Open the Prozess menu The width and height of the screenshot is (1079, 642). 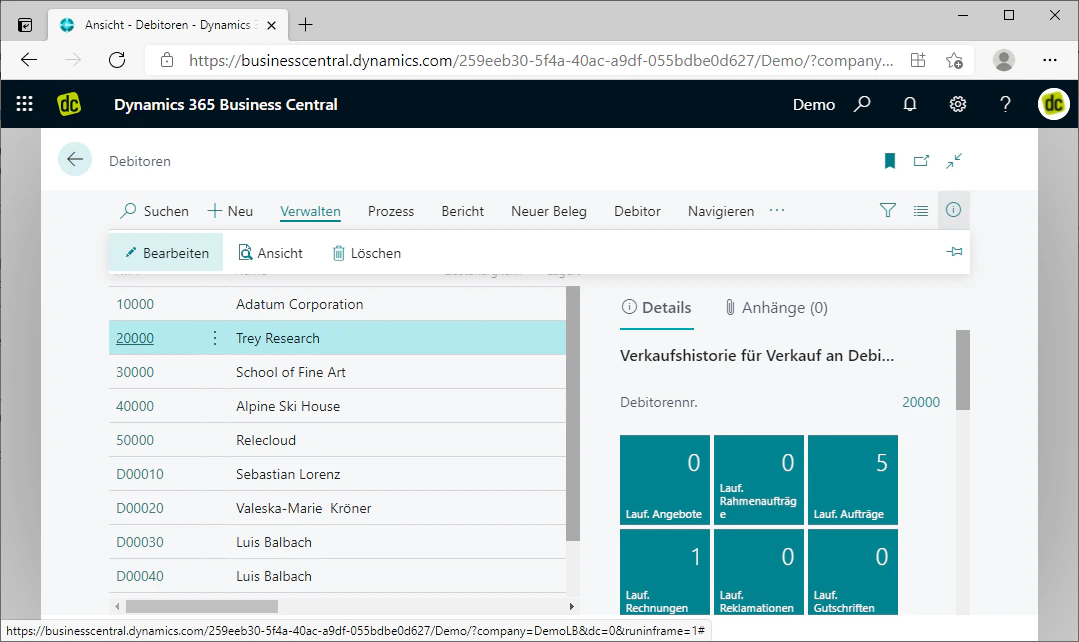click(391, 211)
